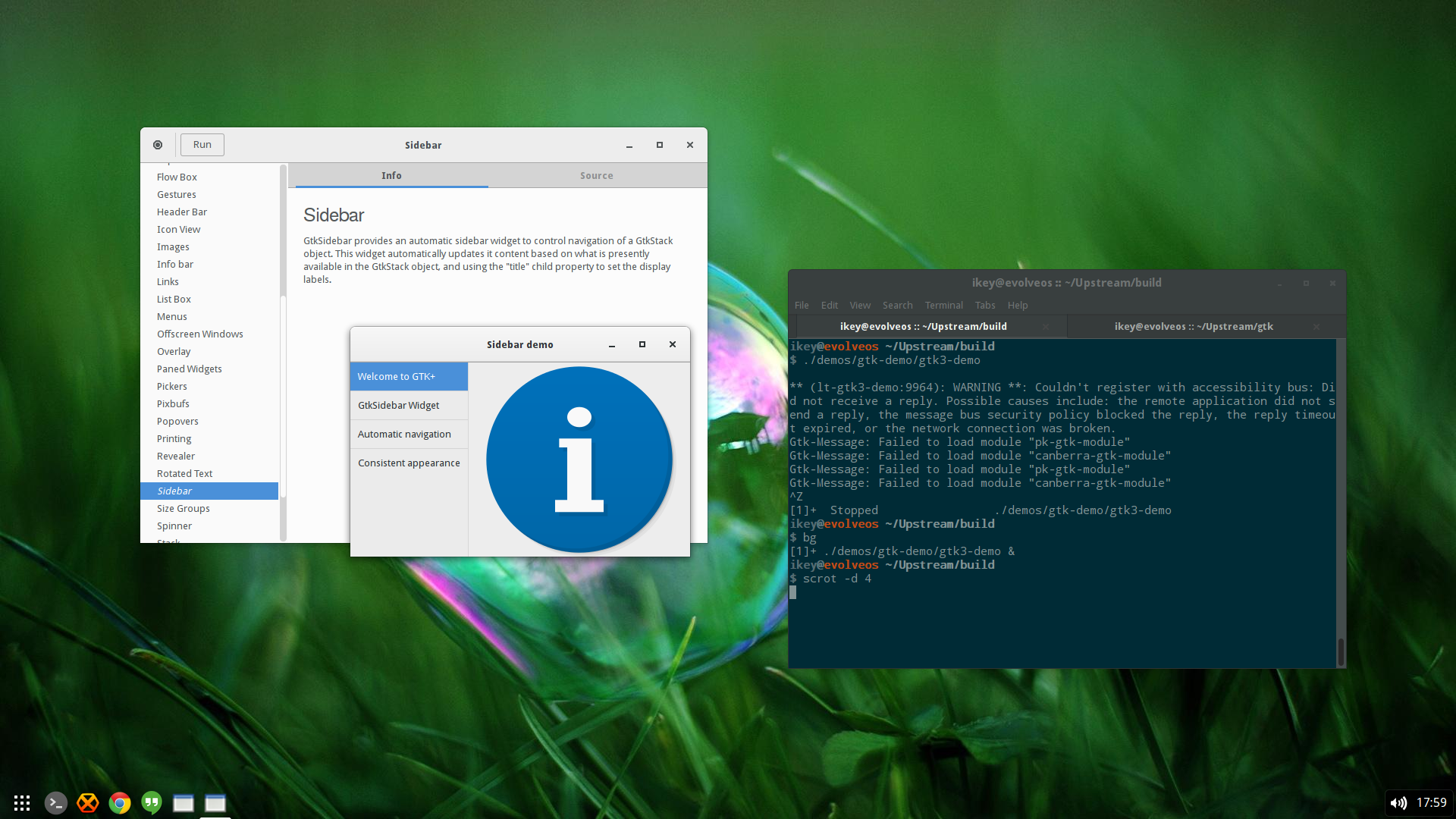Select the Images demo

tap(209, 246)
